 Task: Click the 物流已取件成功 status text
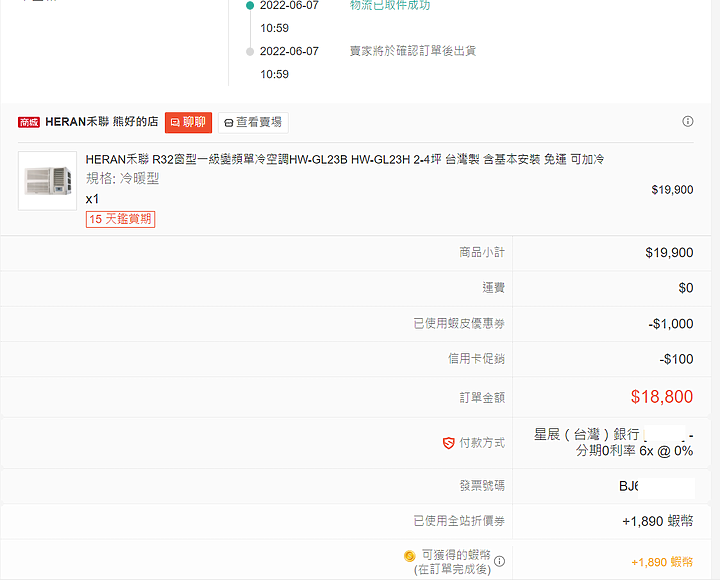390,5
